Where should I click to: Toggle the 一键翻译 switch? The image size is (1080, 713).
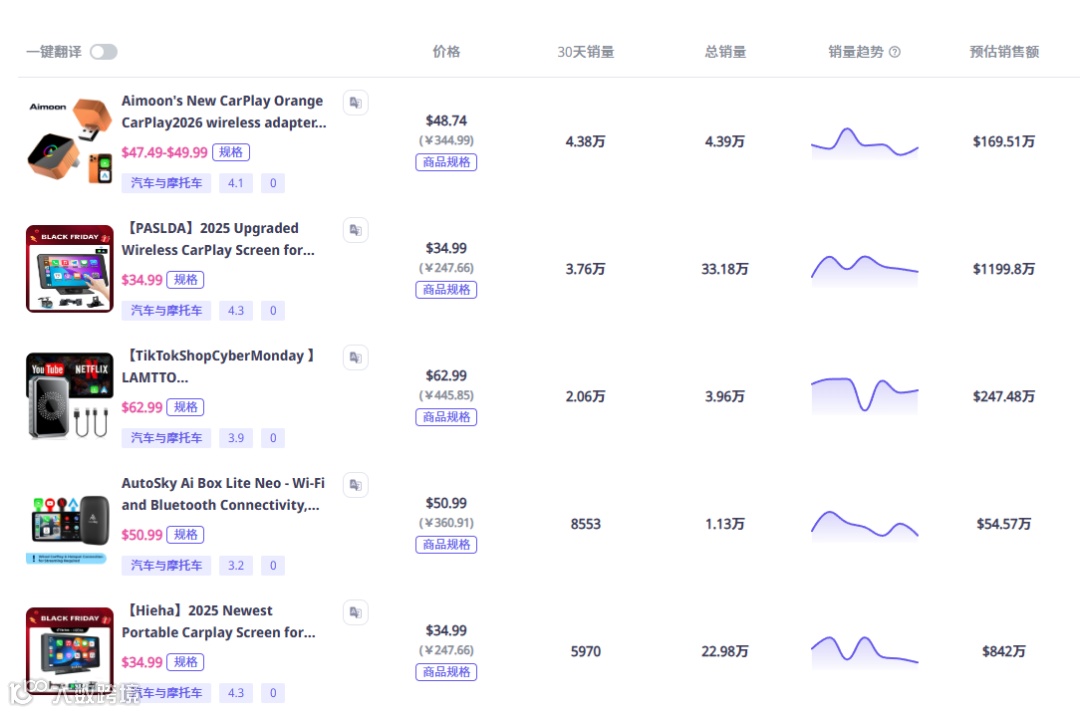point(103,52)
